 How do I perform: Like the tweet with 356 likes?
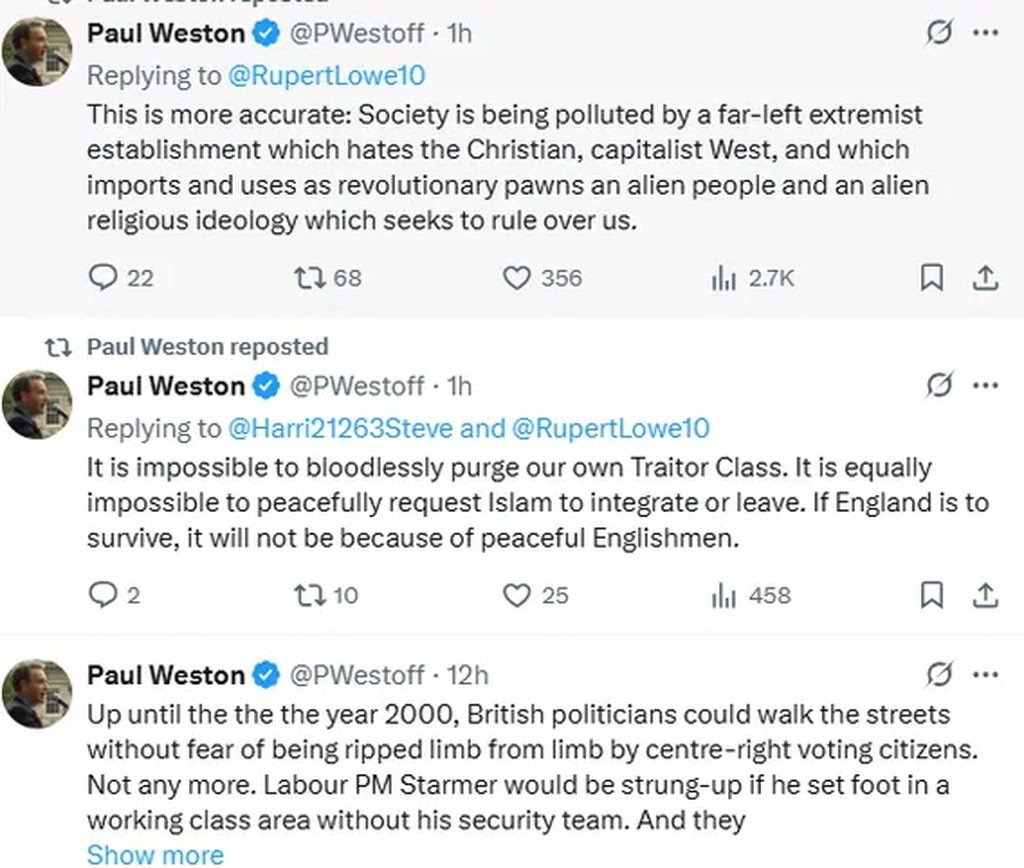click(516, 277)
